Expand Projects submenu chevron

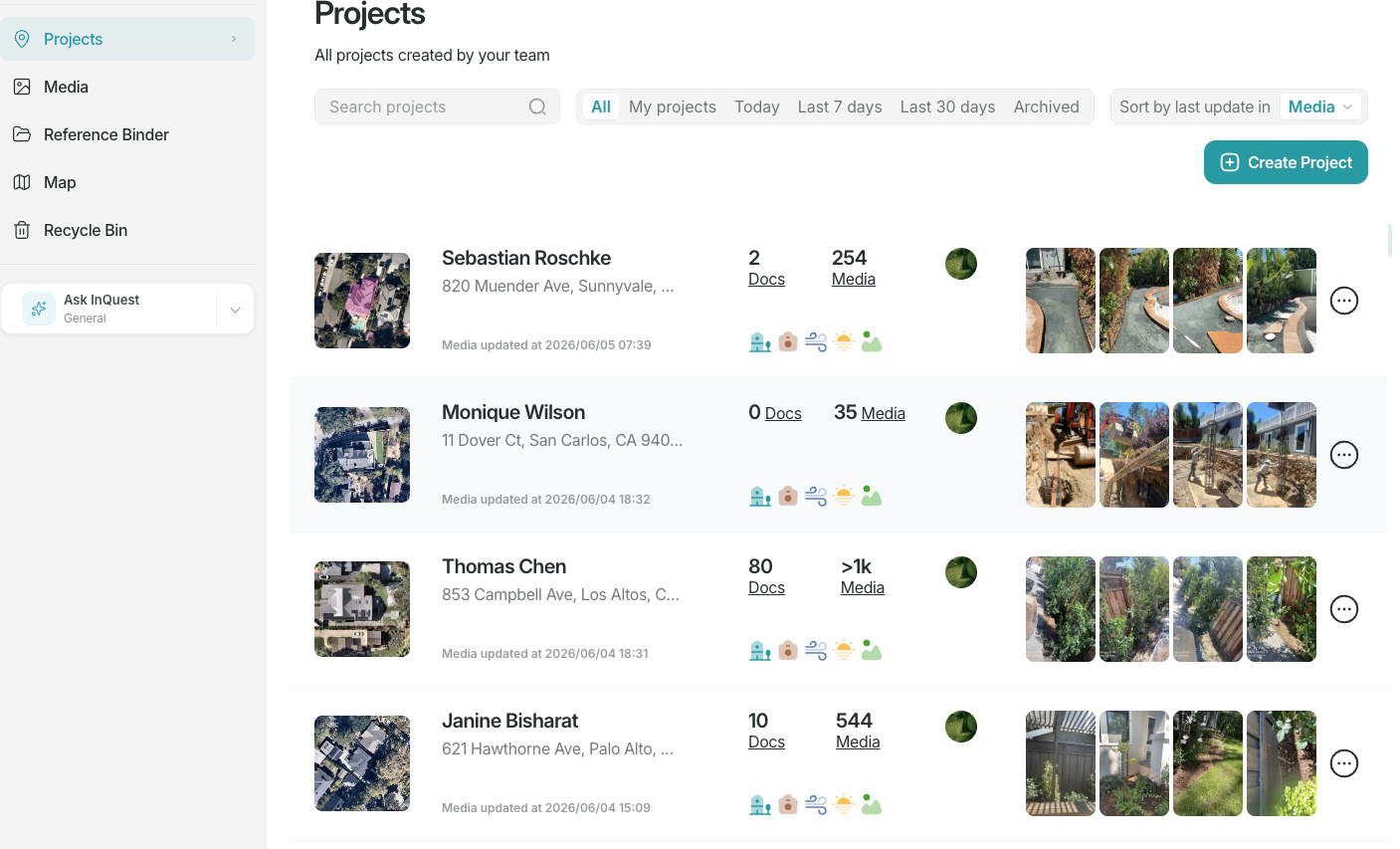click(x=234, y=39)
